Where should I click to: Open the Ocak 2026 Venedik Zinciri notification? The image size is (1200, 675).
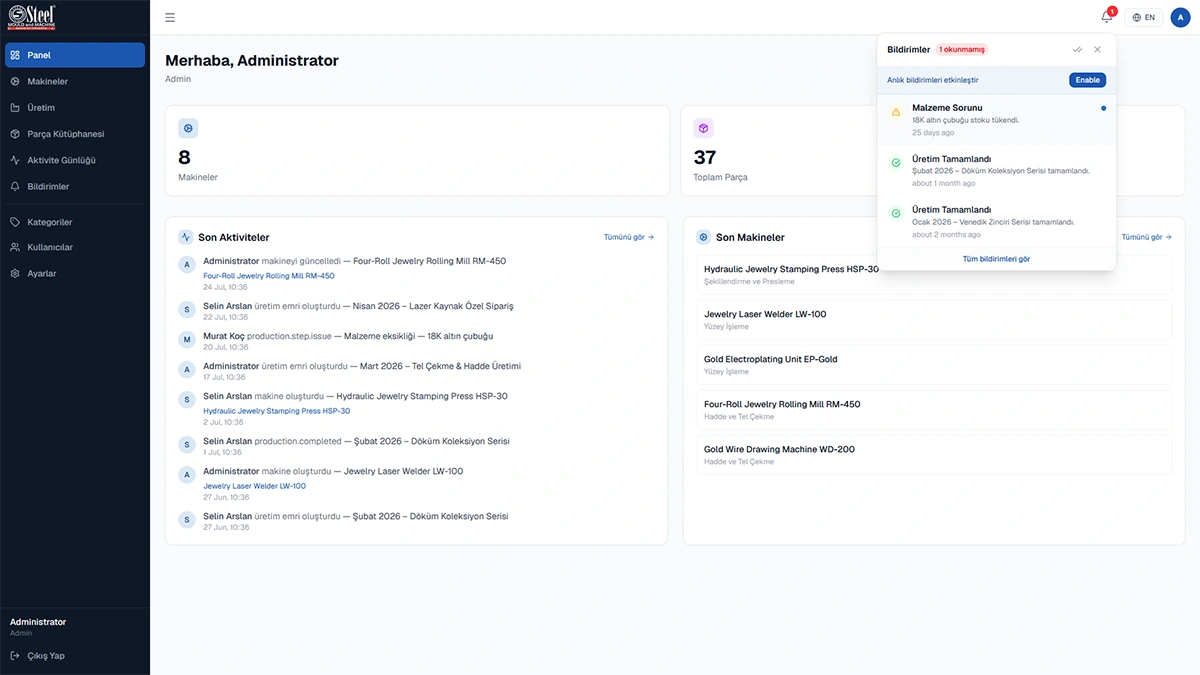click(996, 222)
